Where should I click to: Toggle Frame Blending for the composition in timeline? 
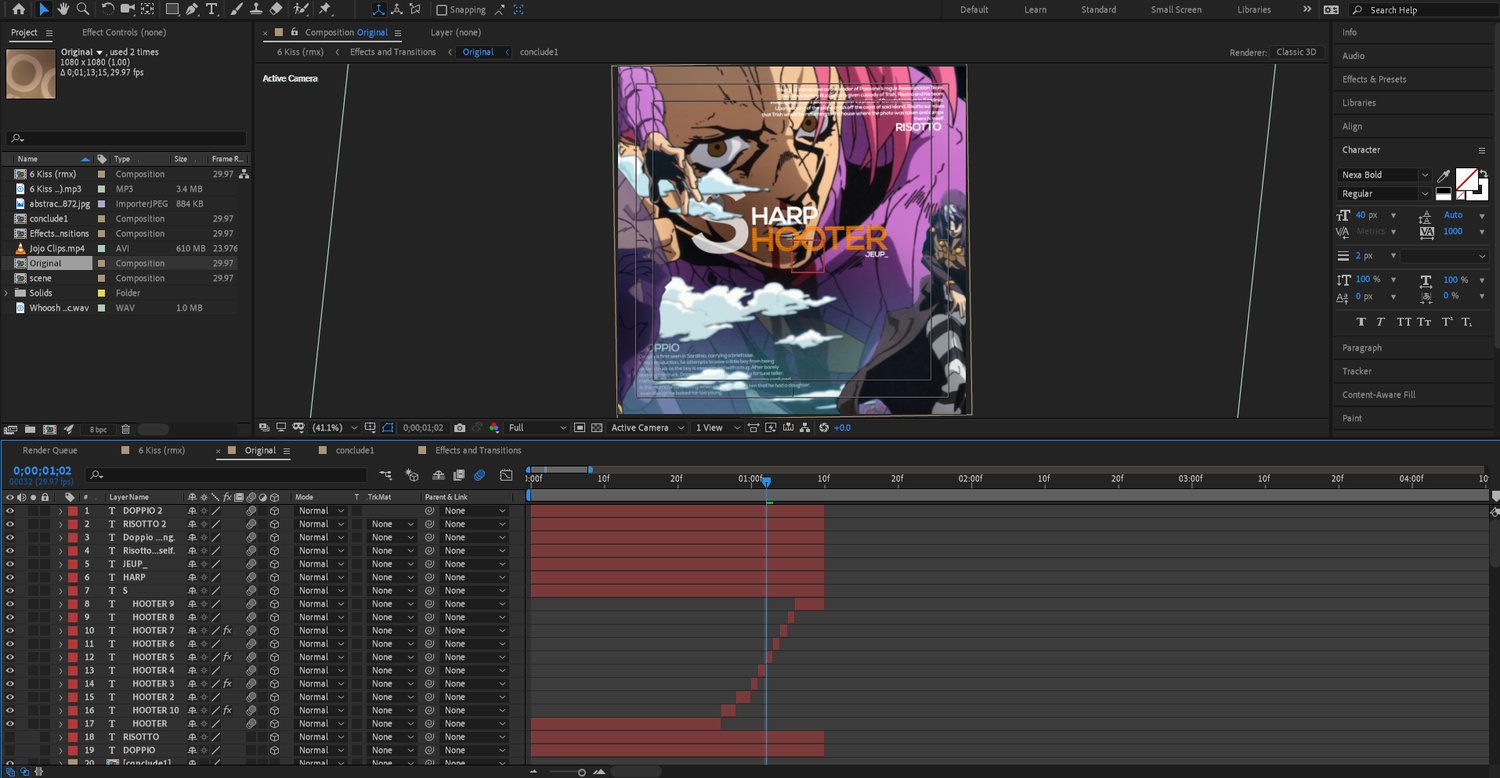click(x=459, y=475)
